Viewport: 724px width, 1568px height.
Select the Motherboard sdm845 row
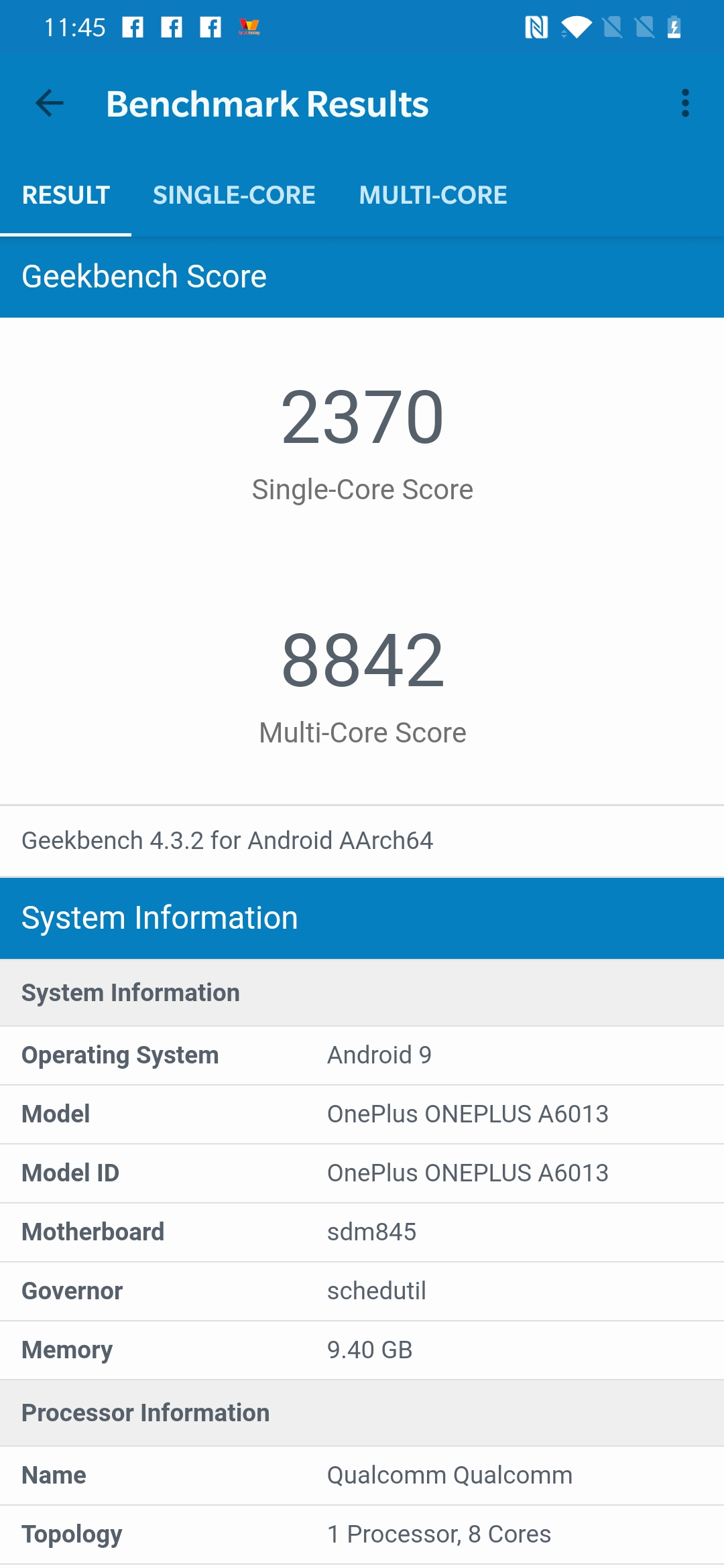click(x=362, y=1232)
